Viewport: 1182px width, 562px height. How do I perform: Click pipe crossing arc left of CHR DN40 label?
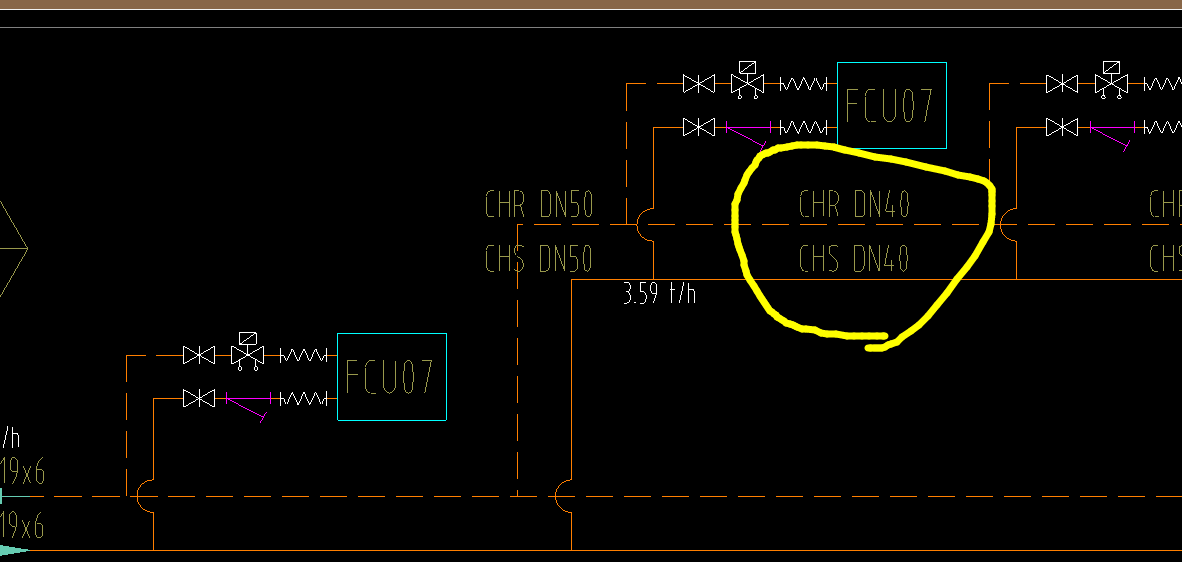click(645, 224)
